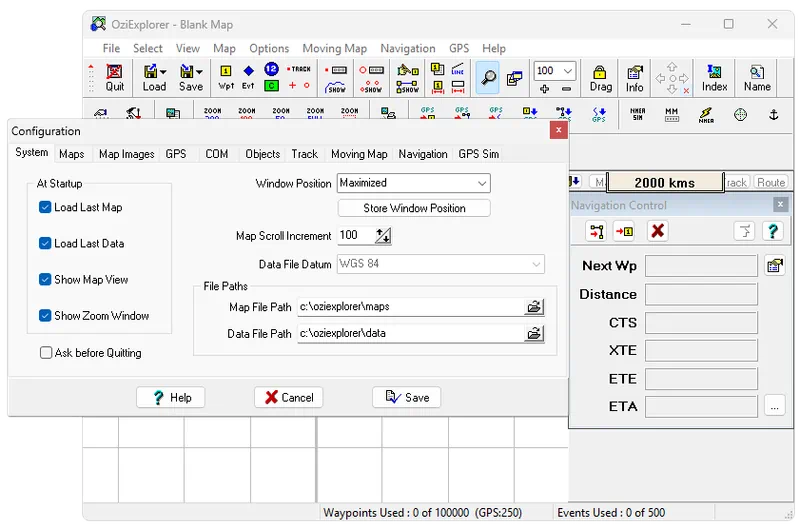800x530 pixels.
Task: Click the green C comment icon
Action: pyautogui.click(x=271, y=86)
